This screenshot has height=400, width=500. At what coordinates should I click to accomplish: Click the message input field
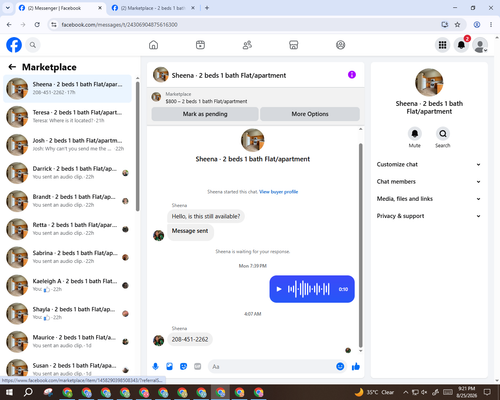pos(272,367)
